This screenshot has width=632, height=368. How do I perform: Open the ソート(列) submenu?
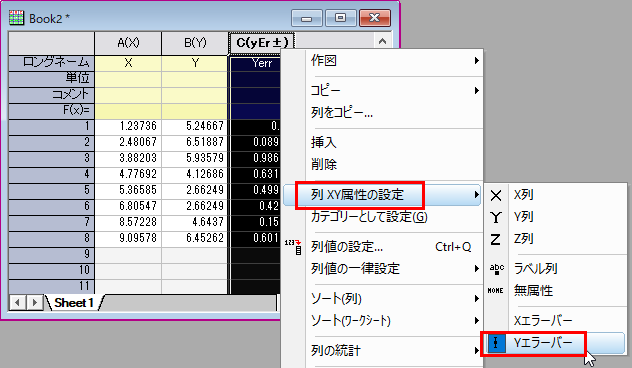(x=476, y=299)
